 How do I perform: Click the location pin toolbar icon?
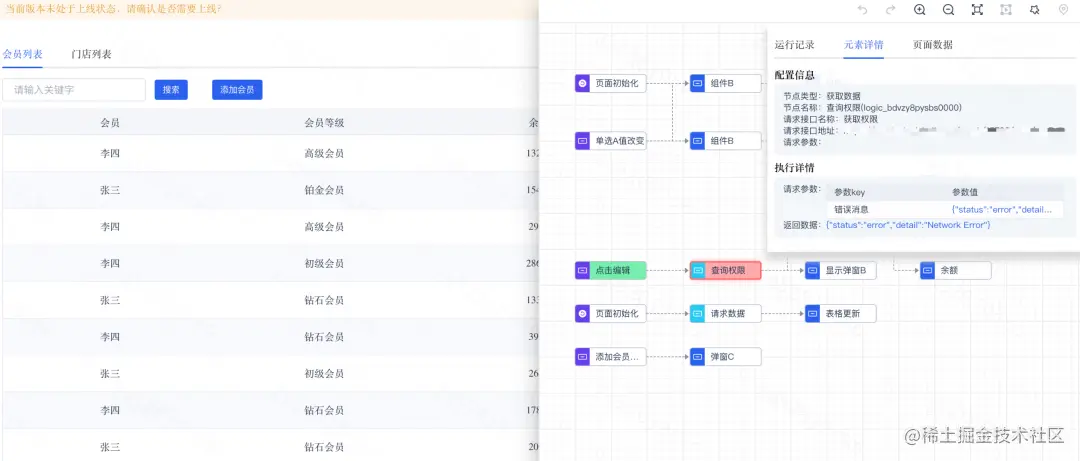click(1063, 10)
